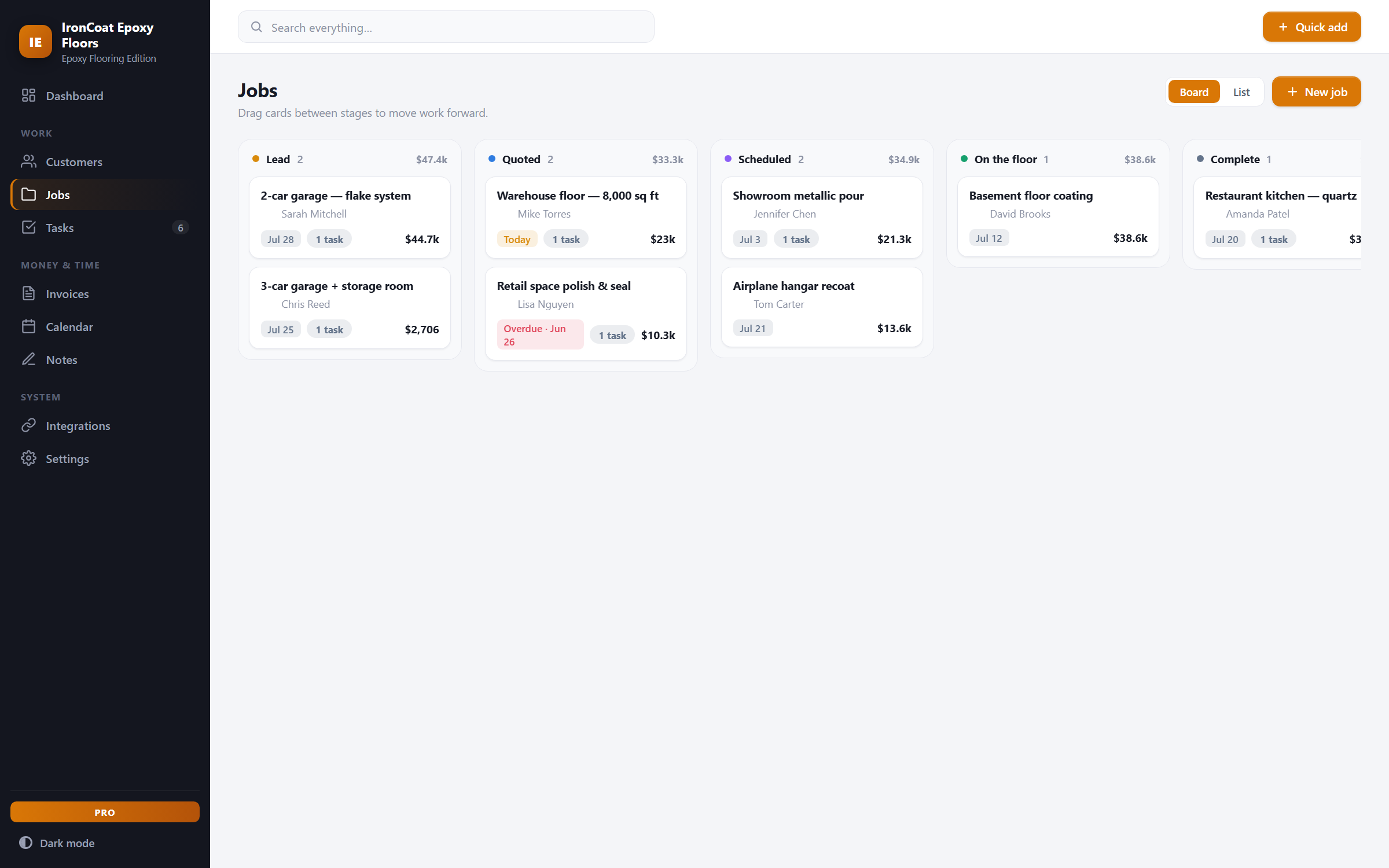The image size is (1389, 868).
Task: Open Notes from the sidebar
Action: click(105, 359)
